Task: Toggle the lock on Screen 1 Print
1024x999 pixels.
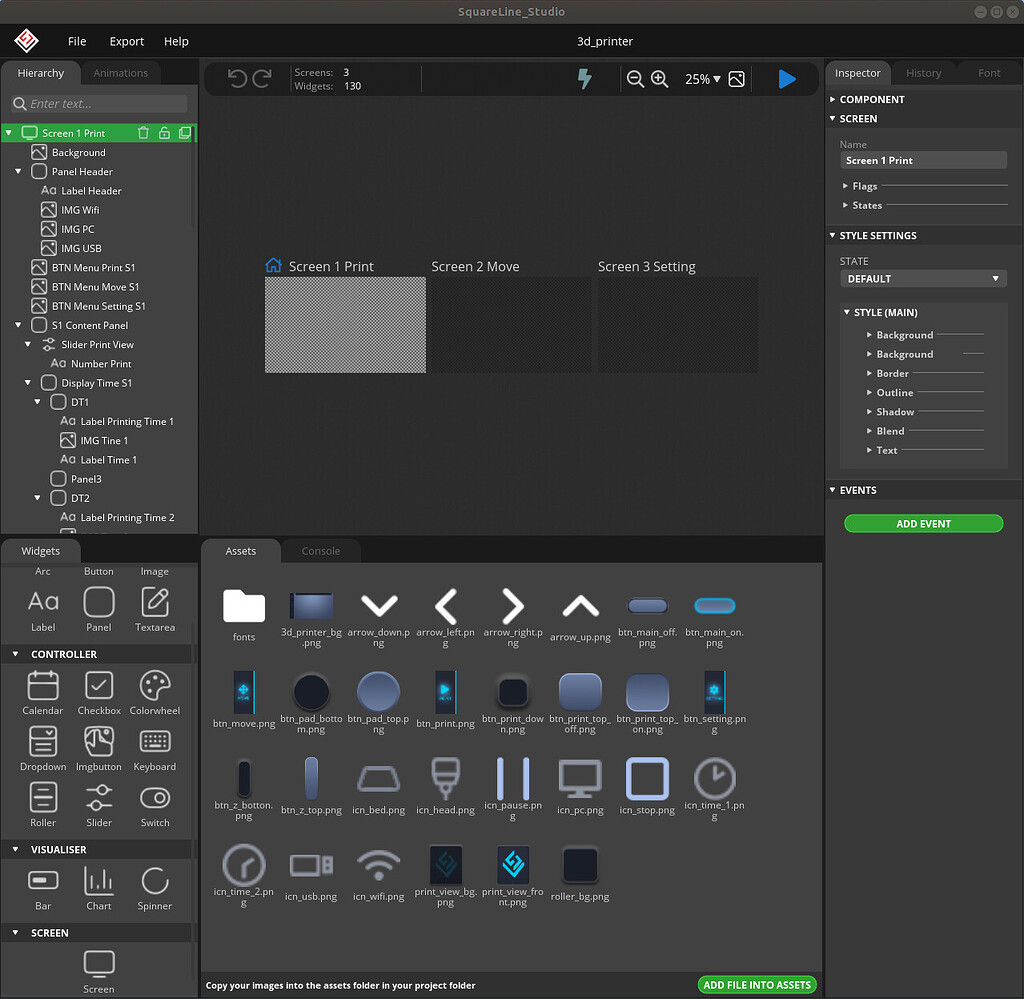Action: (x=165, y=132)
